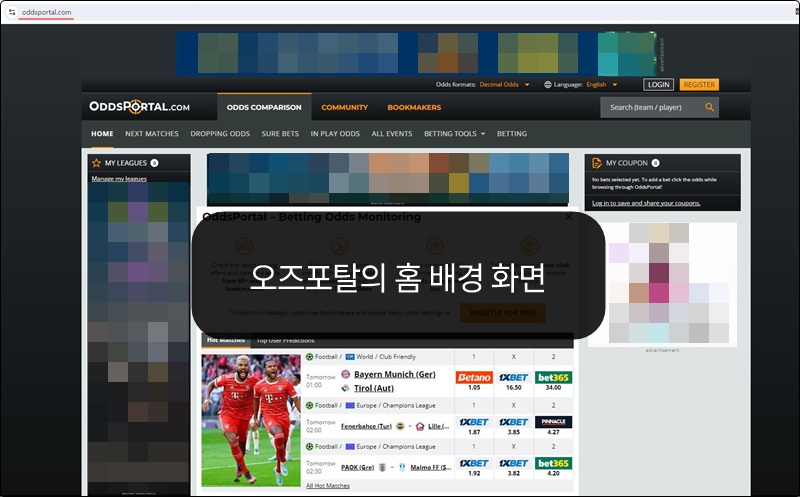Click the Pinnacle 4.27 odds logo
The height and width of the screenshot is (497, 800).
point(553,422)
